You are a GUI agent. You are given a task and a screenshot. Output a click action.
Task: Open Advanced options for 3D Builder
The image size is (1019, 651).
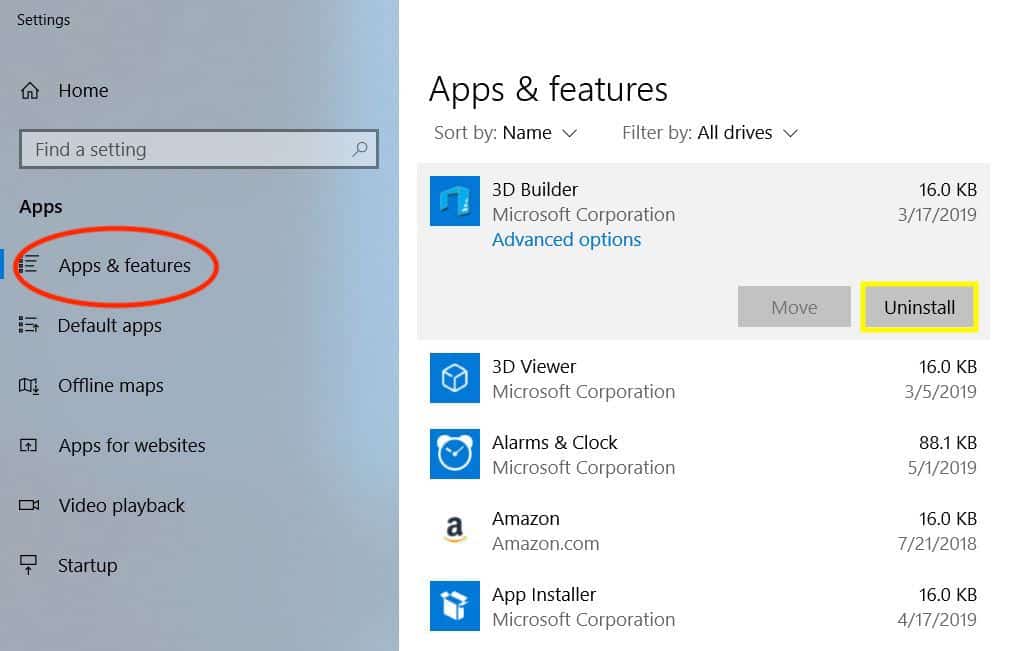pos(566,240)
